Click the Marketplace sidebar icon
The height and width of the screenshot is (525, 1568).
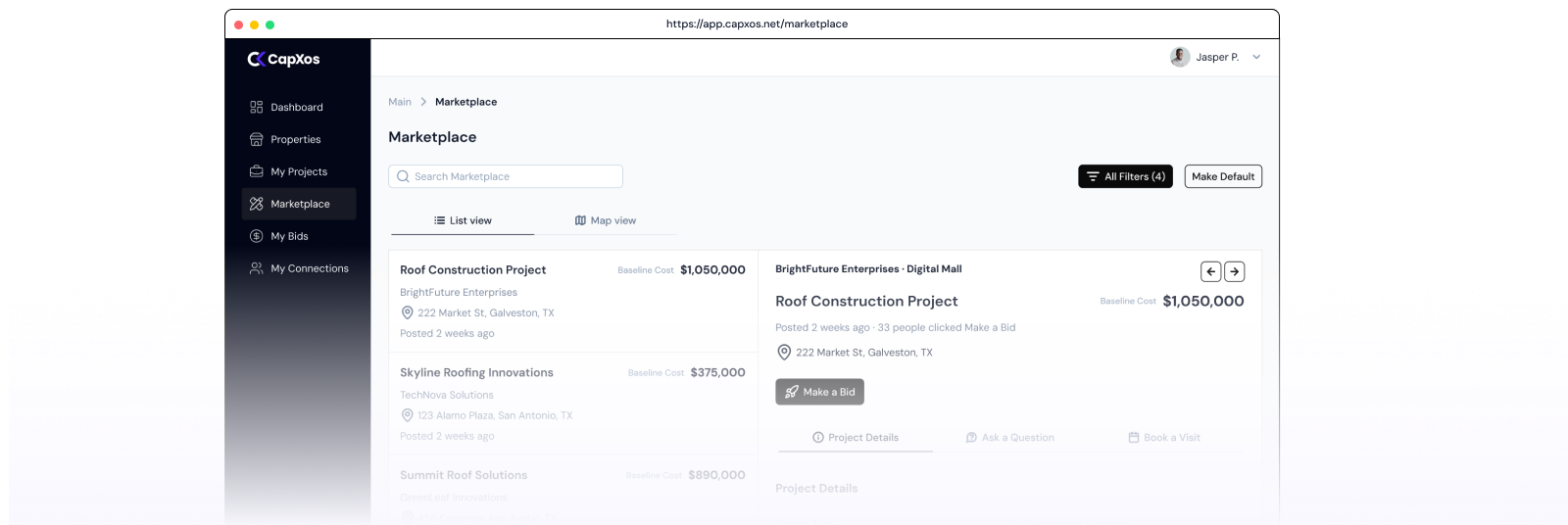[x=257, y=204]
